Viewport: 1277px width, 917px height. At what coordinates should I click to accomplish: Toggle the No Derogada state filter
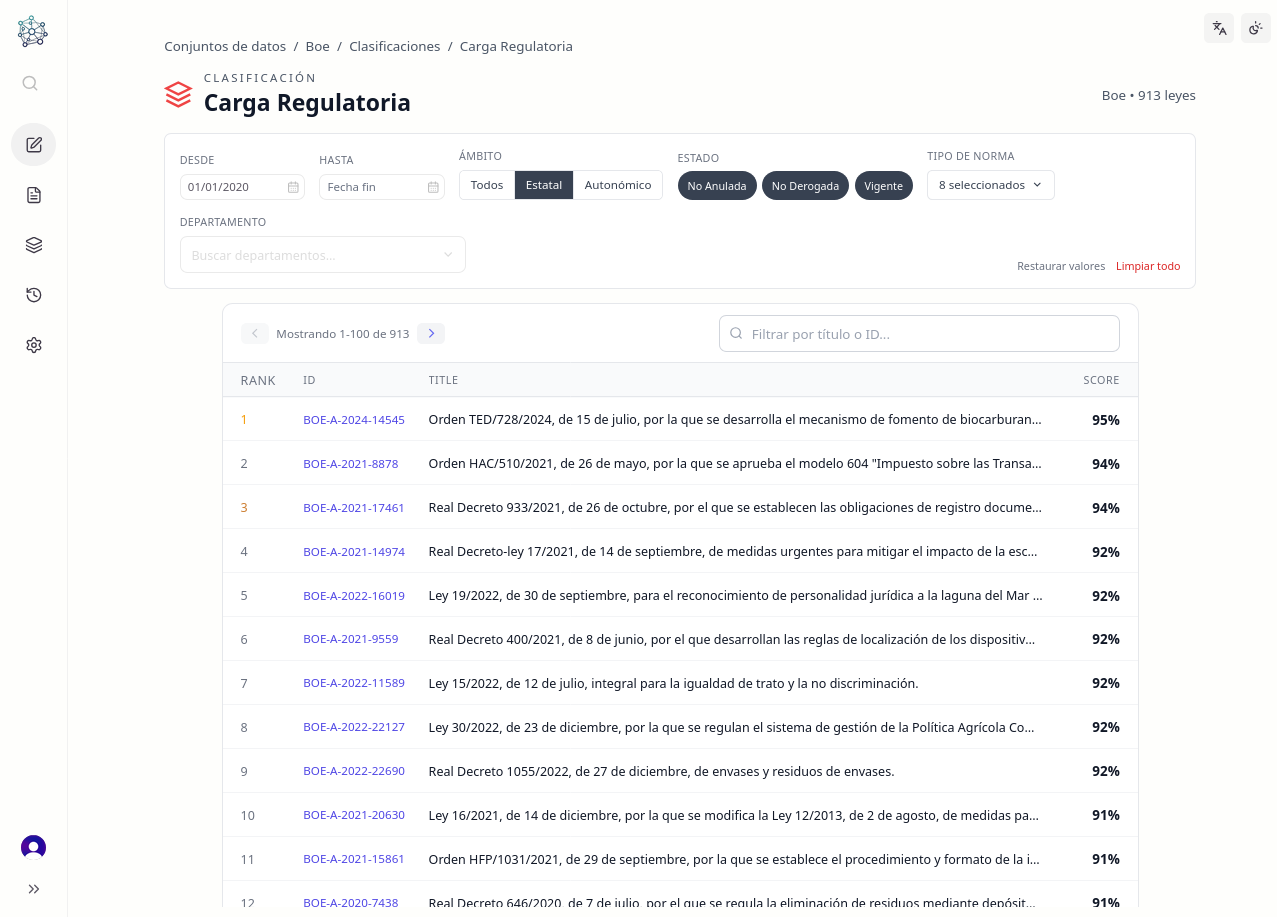pos(805,186)
